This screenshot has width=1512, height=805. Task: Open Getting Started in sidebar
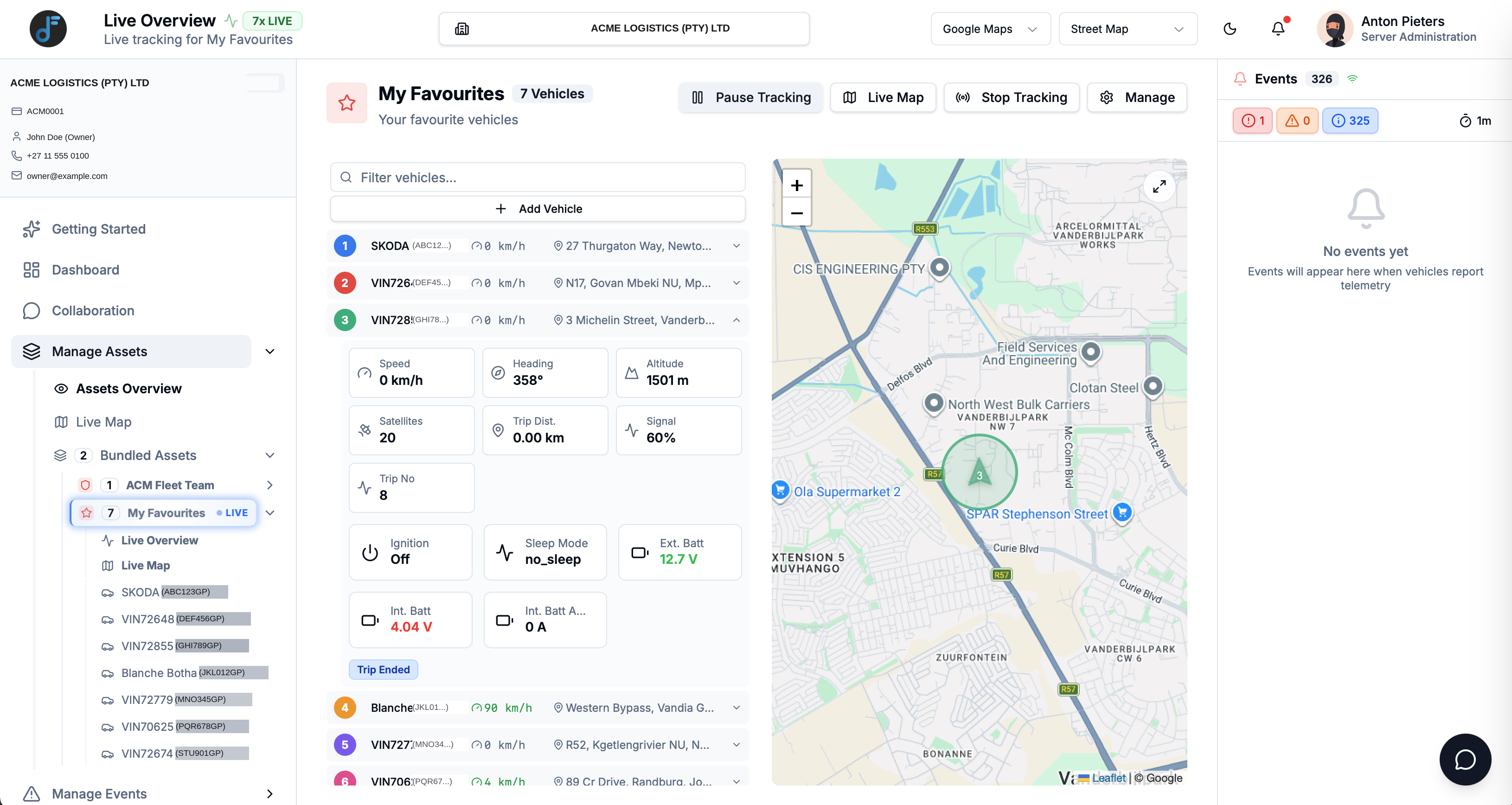coord(98,229)
